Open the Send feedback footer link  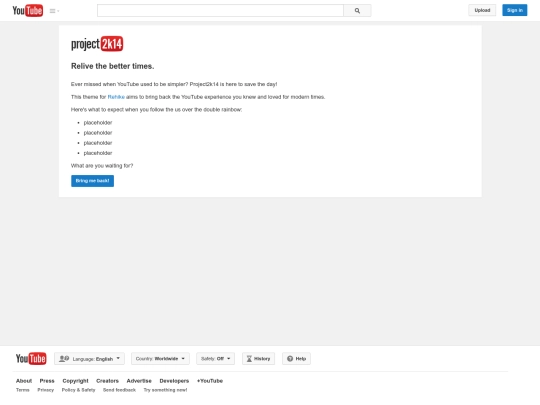click(120, 390)
